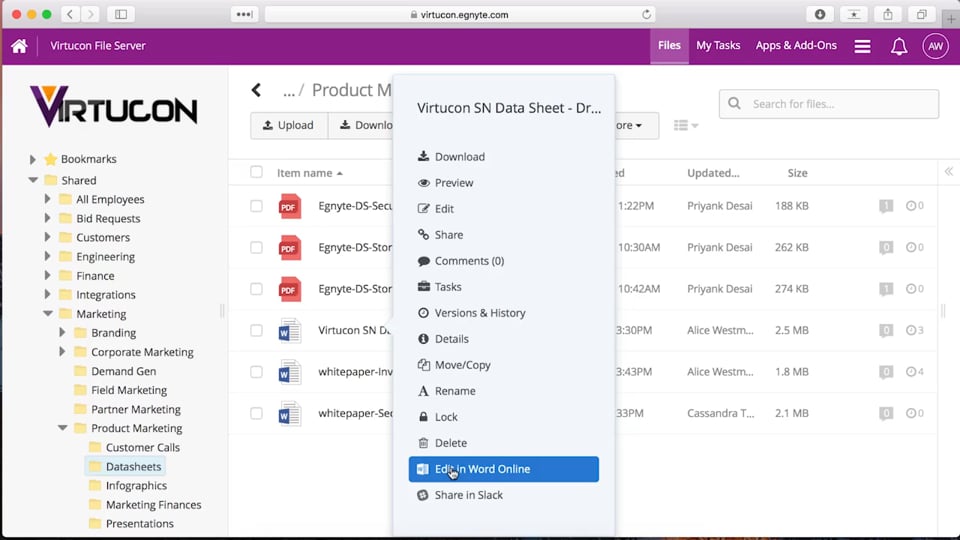The image size is (960, 540).
Task: Toggle the select-all checkbox in header
Action: pos(256,172)
